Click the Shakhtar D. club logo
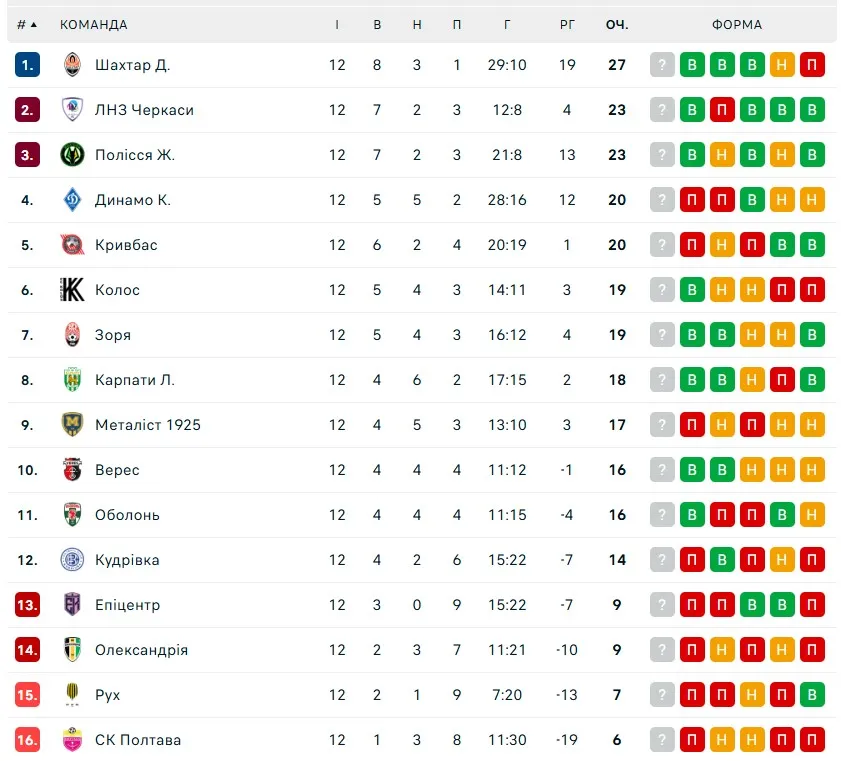This screenshot has height=761, width=841. 71,65
